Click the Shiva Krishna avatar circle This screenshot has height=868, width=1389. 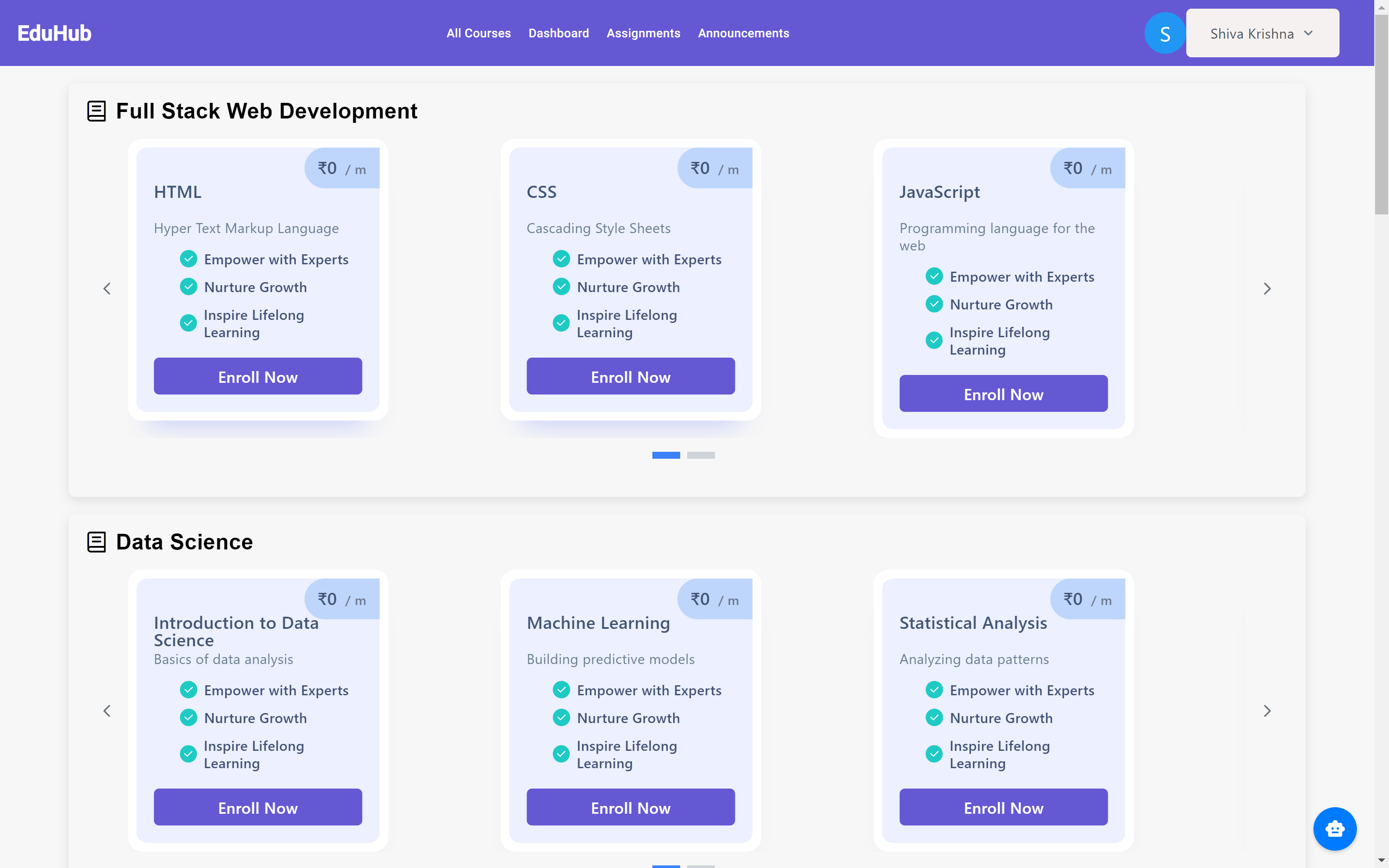(x=1164, y=33)
